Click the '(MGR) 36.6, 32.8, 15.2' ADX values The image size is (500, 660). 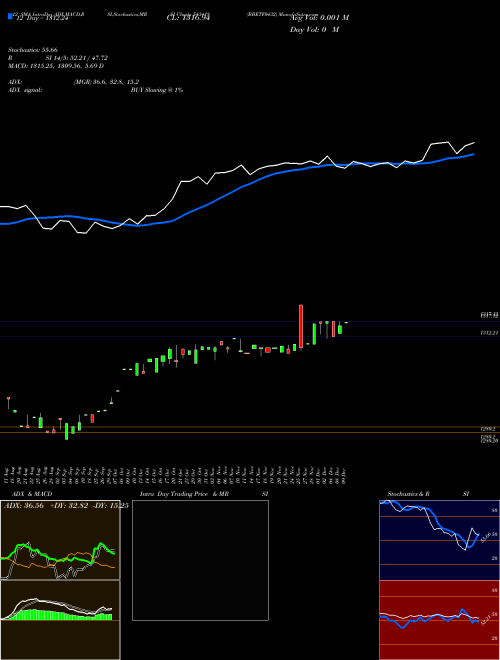[x=106, y=82]
